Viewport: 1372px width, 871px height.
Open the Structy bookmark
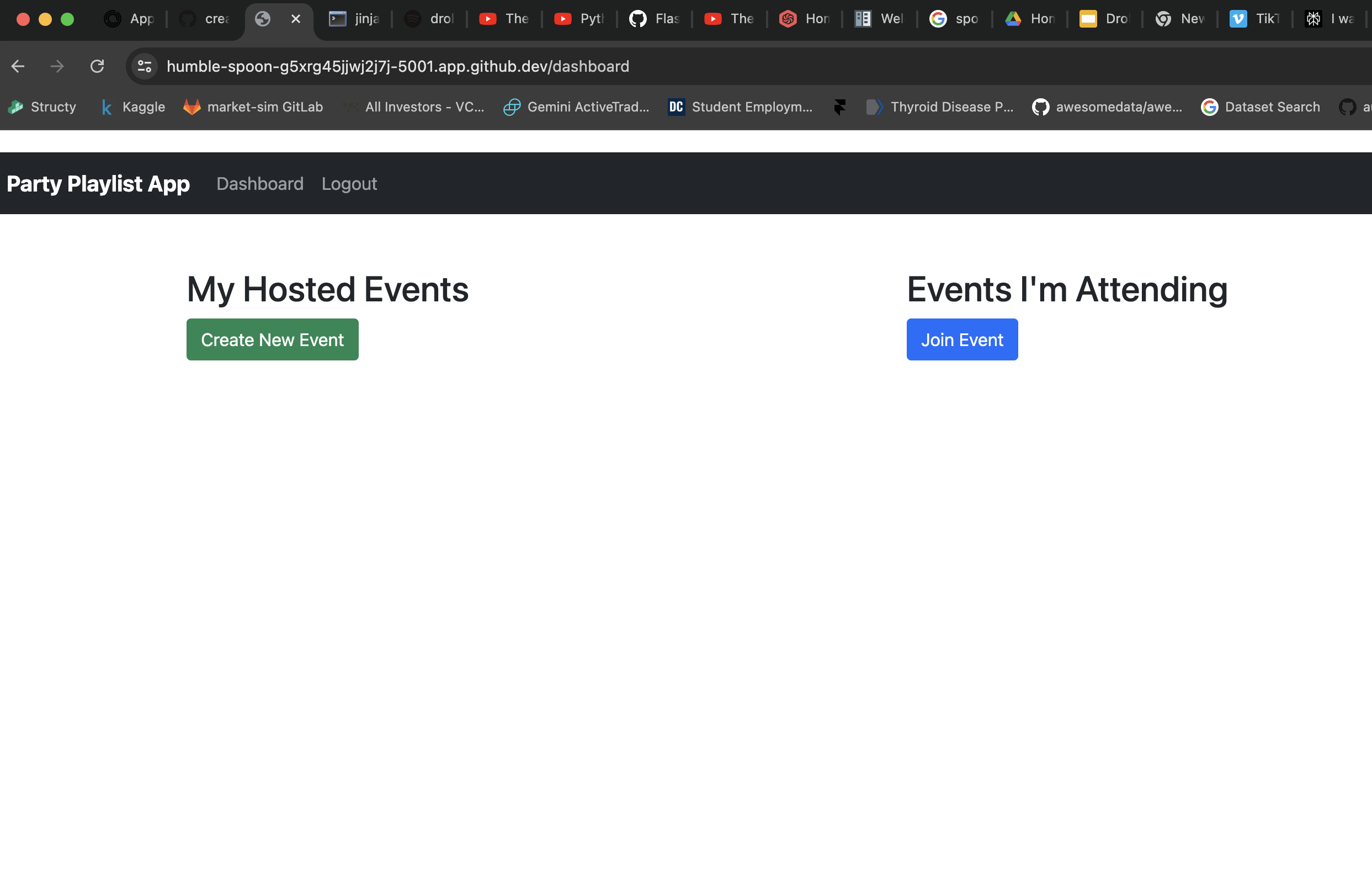42,107
